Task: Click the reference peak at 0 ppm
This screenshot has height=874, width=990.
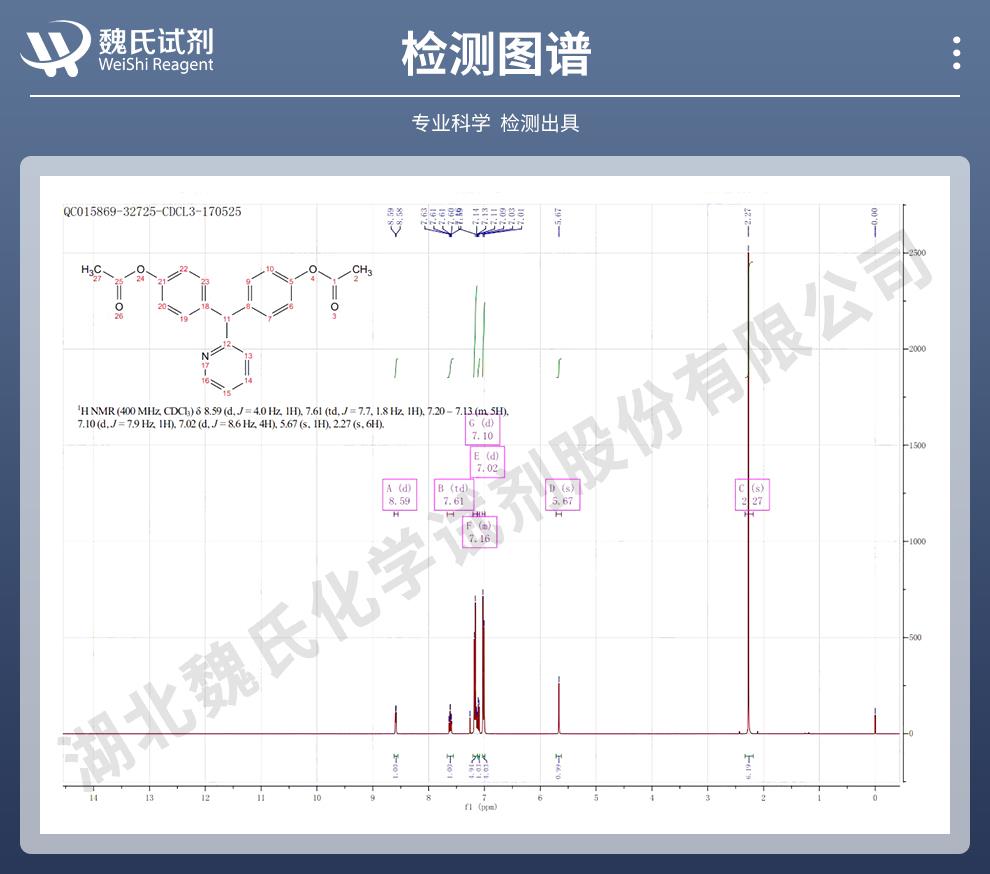Action: pos(874,721)
